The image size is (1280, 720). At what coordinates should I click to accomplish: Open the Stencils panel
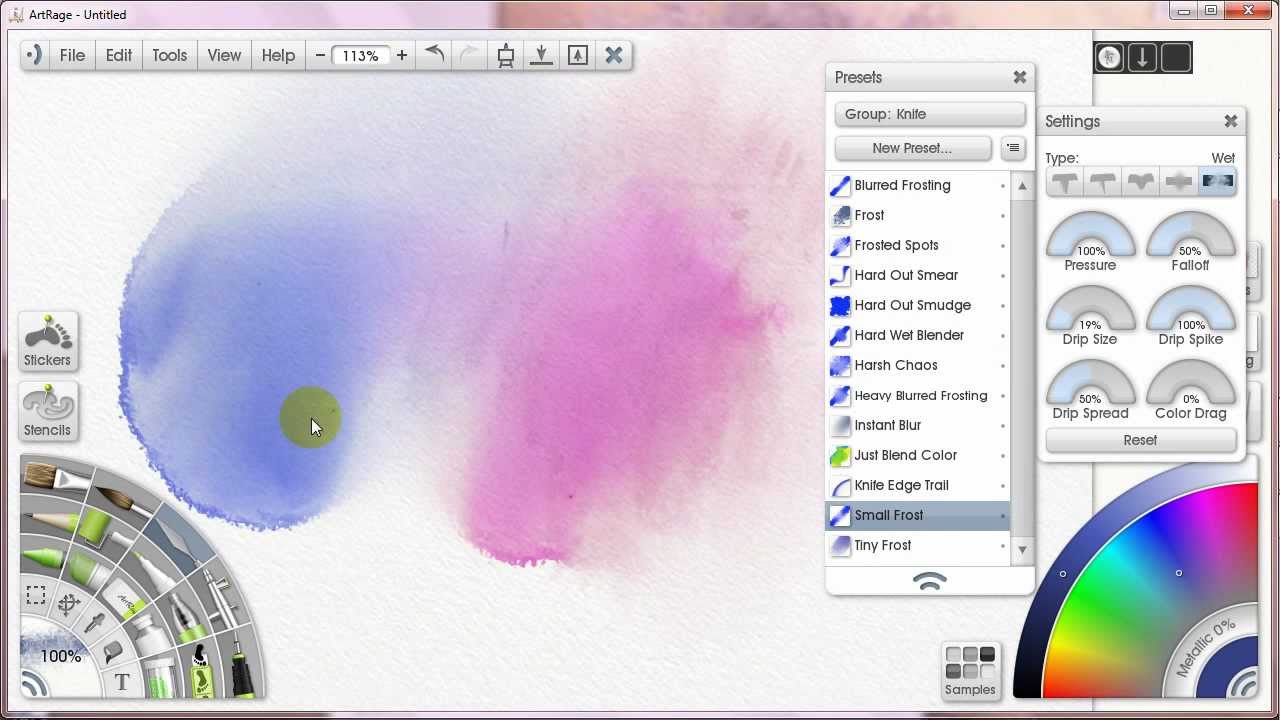[x=47, y=411]
